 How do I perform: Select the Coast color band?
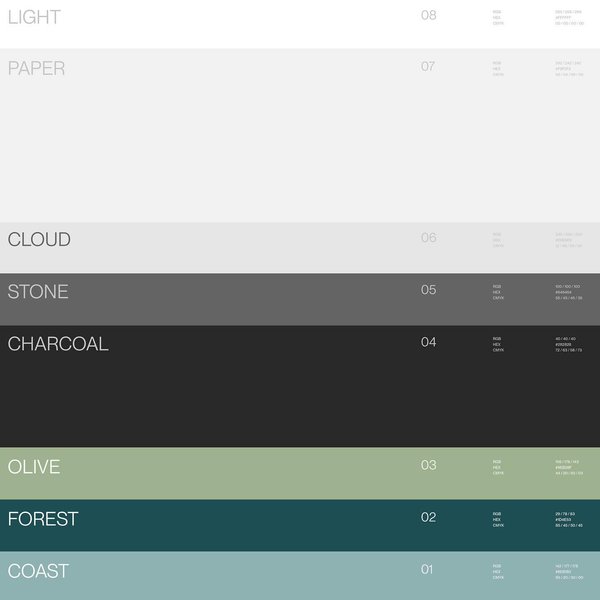300,576
